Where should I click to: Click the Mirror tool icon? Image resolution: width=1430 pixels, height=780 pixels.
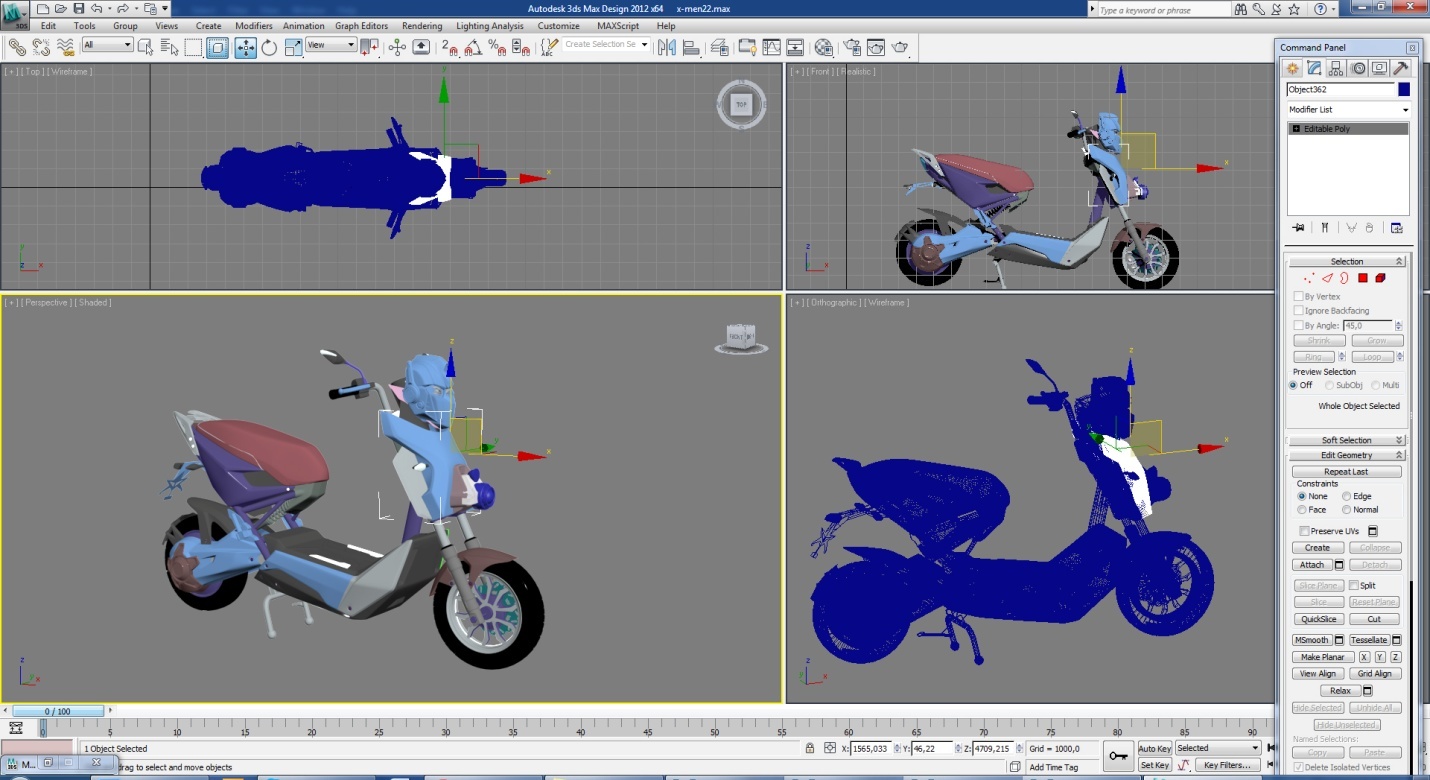pyautogui.click(x=667, y=47)
